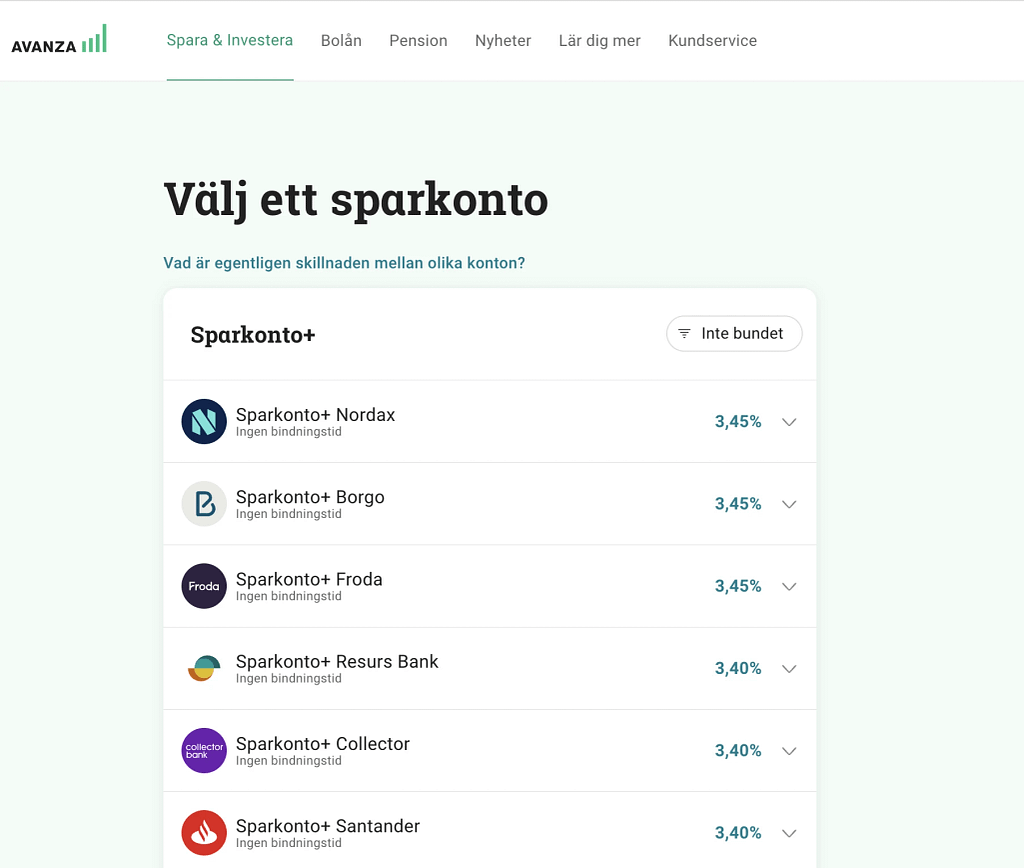Select the Santander flame logo
Viewport: 1024px width, 868px height.
click(203, 832)
